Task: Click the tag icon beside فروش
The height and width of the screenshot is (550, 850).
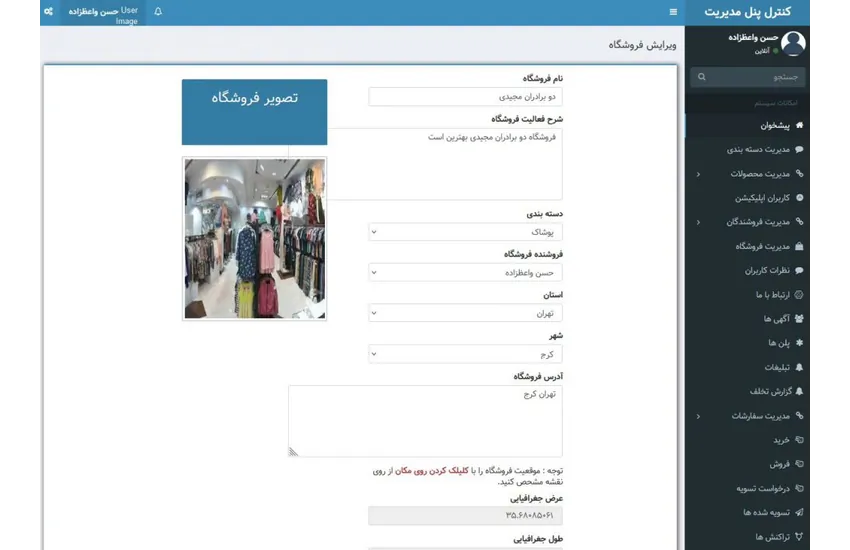Action: (799, 464)
